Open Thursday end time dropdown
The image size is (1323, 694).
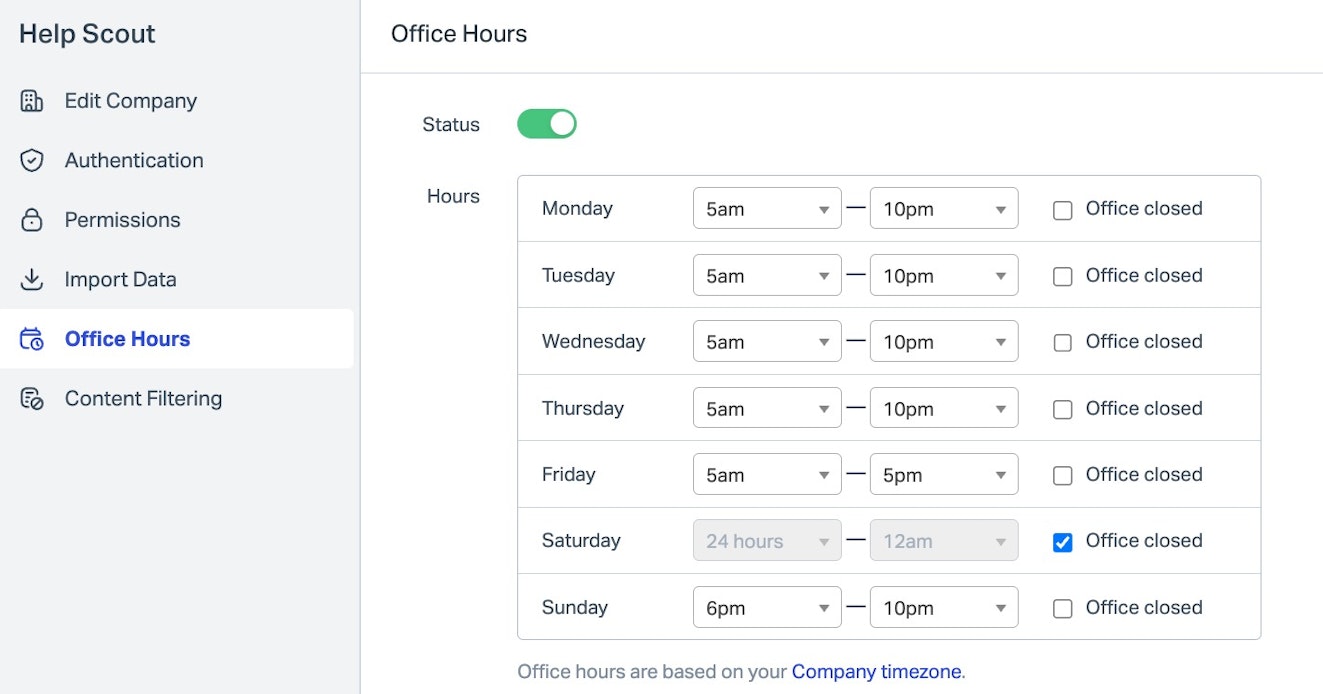coord(944,408)
